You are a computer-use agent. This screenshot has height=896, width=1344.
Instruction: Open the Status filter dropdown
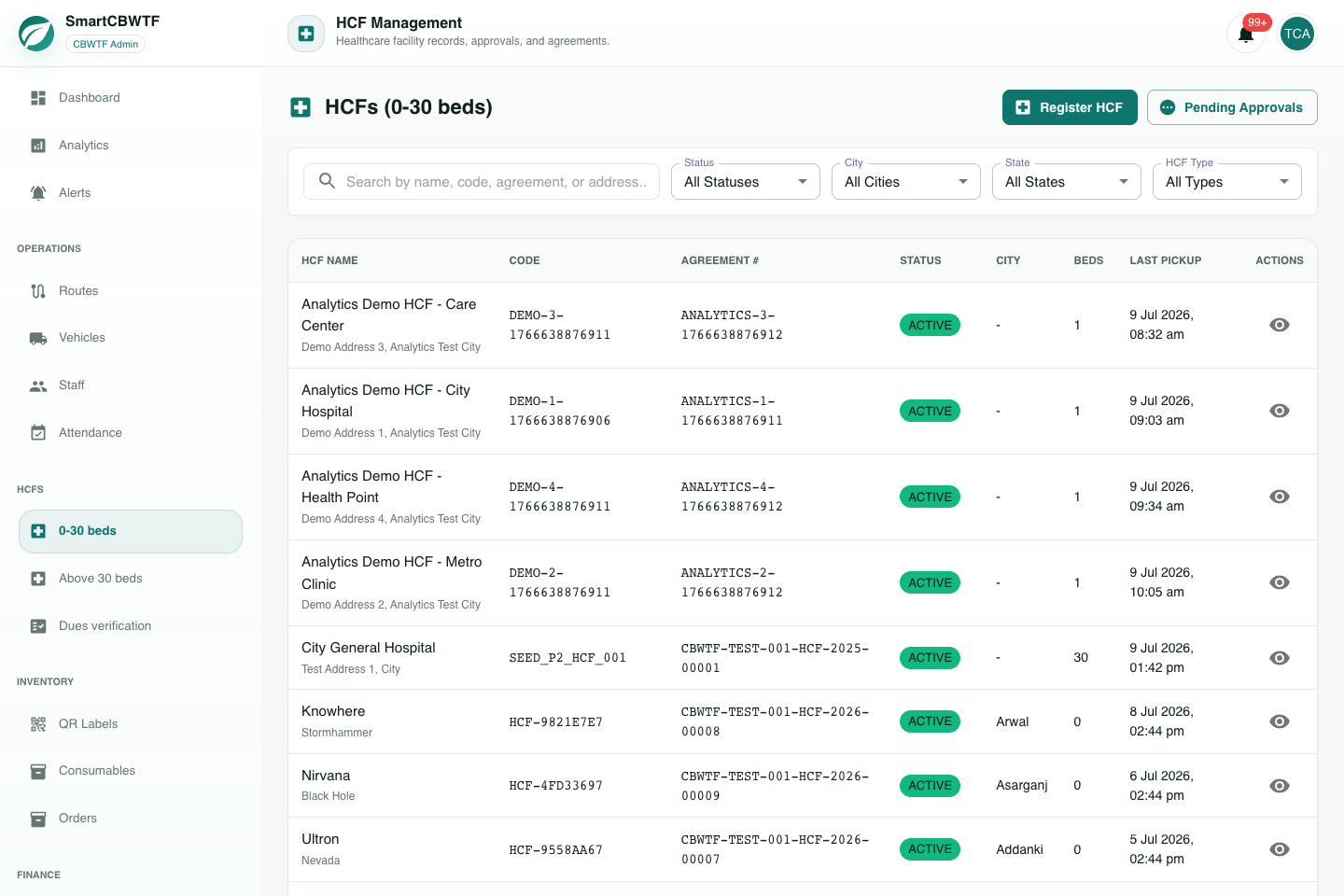pos(746,181)
